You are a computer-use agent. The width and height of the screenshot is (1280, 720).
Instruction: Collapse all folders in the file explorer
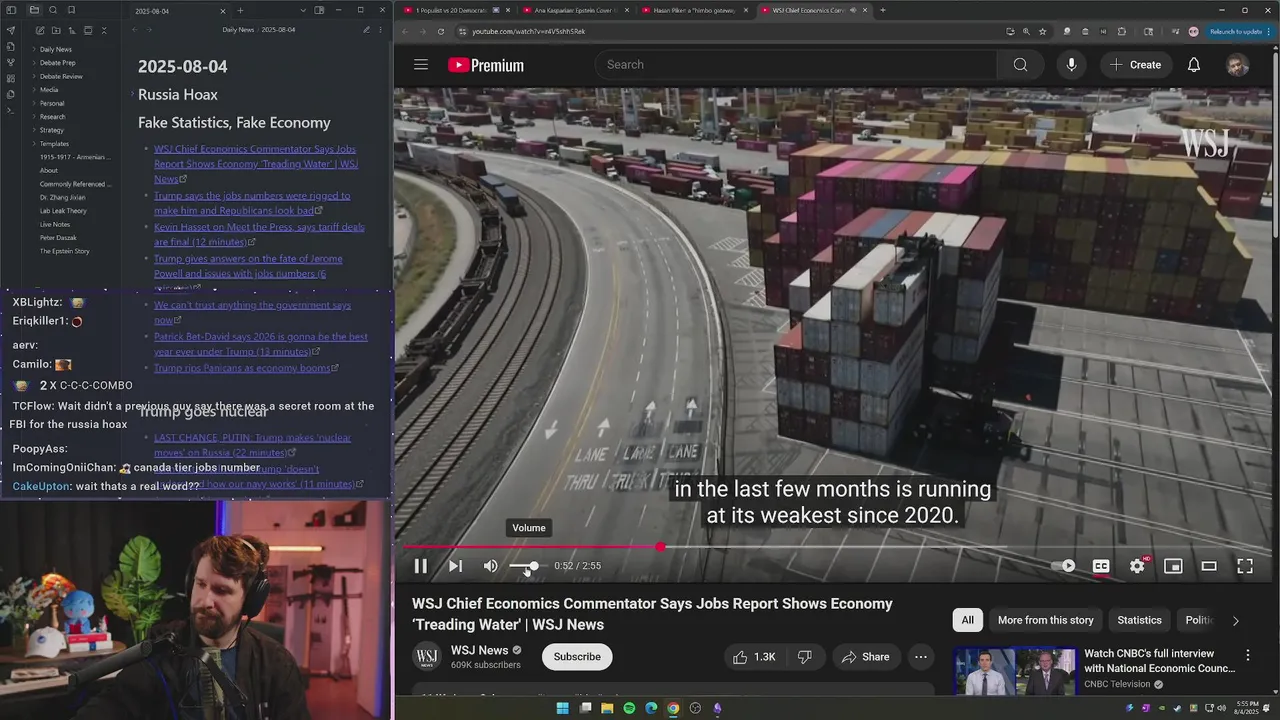click(104, 31)
